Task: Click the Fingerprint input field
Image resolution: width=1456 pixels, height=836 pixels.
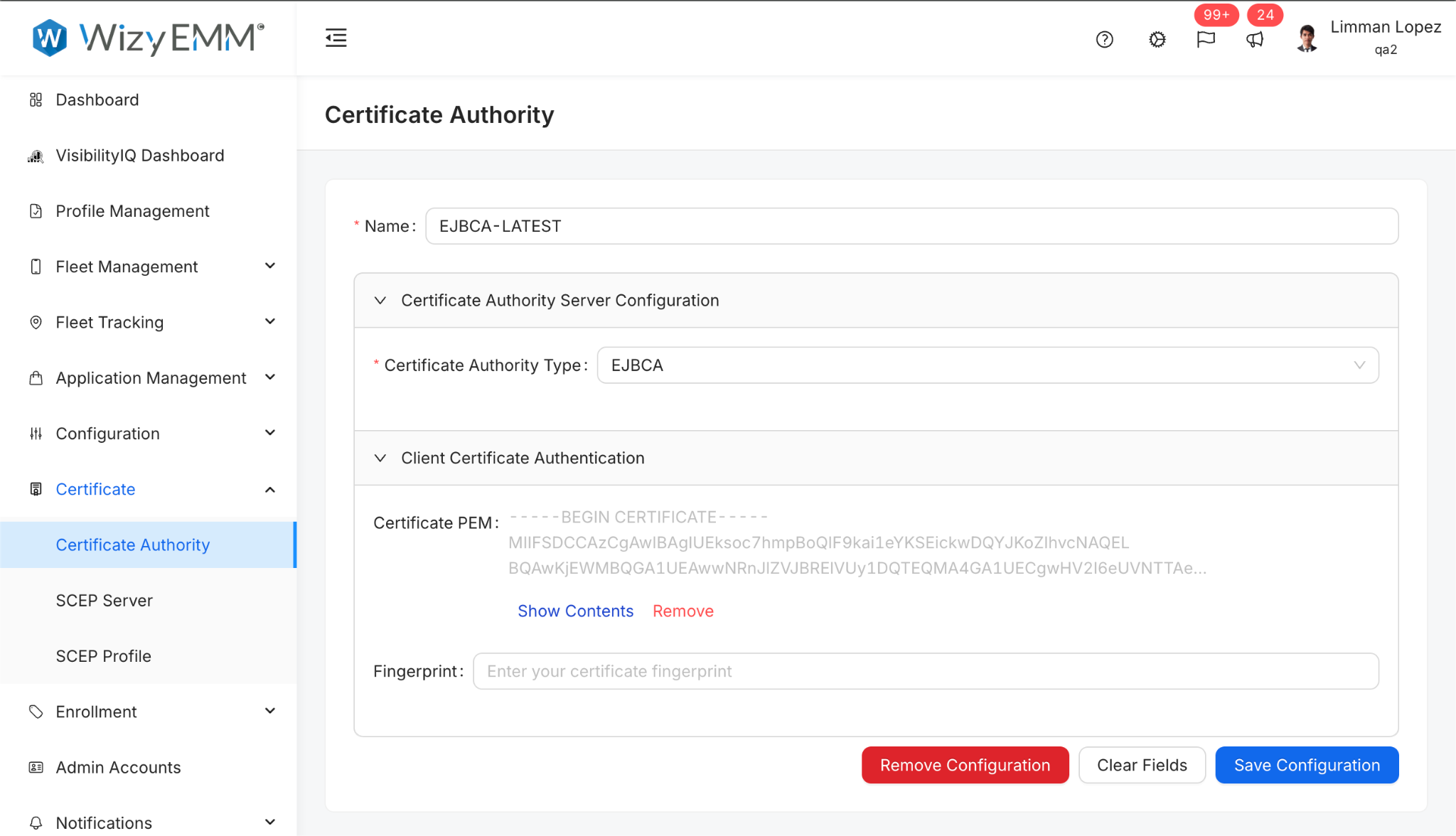Action: click(925, 671)
